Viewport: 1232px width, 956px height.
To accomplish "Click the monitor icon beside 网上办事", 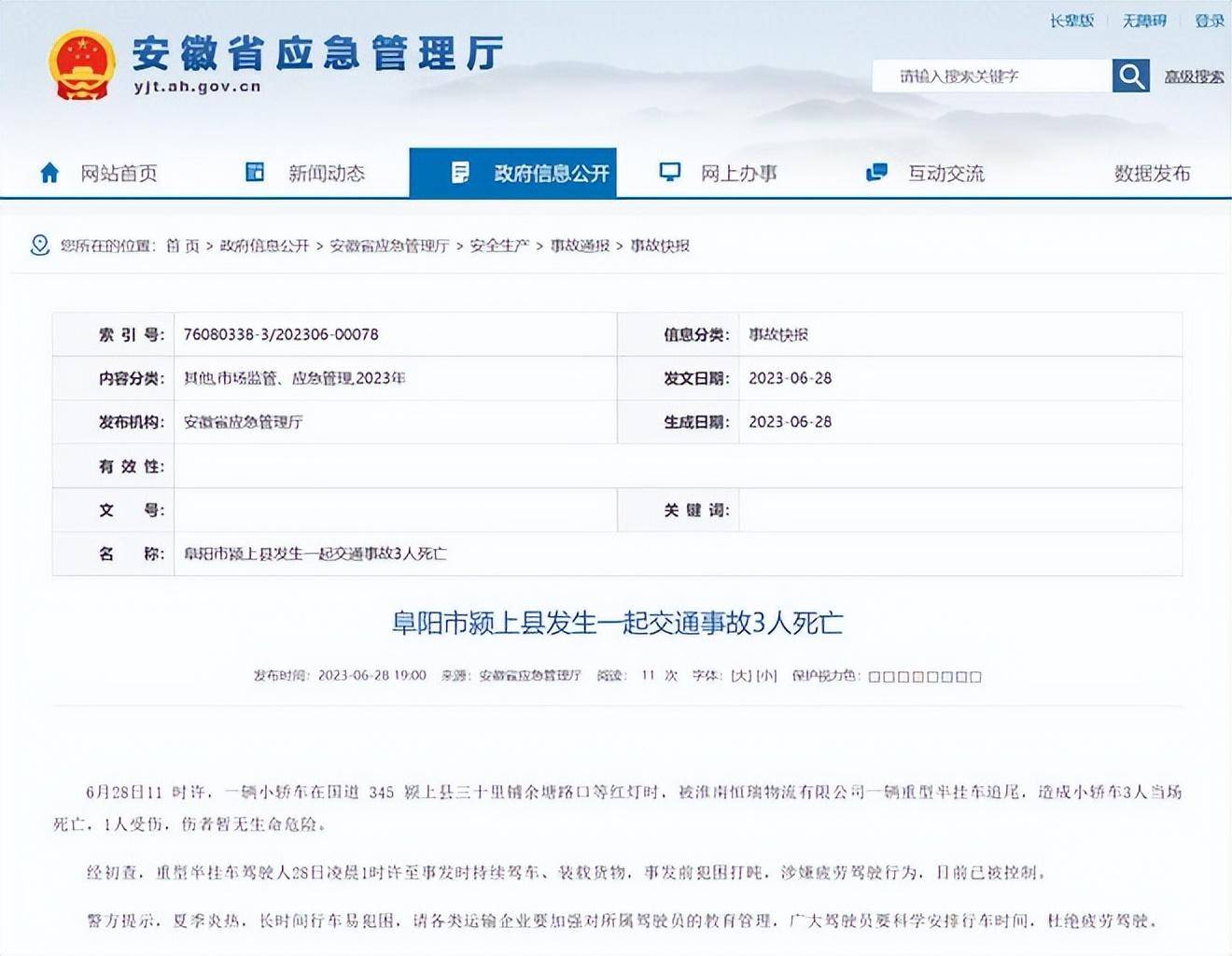I will 669,172.
